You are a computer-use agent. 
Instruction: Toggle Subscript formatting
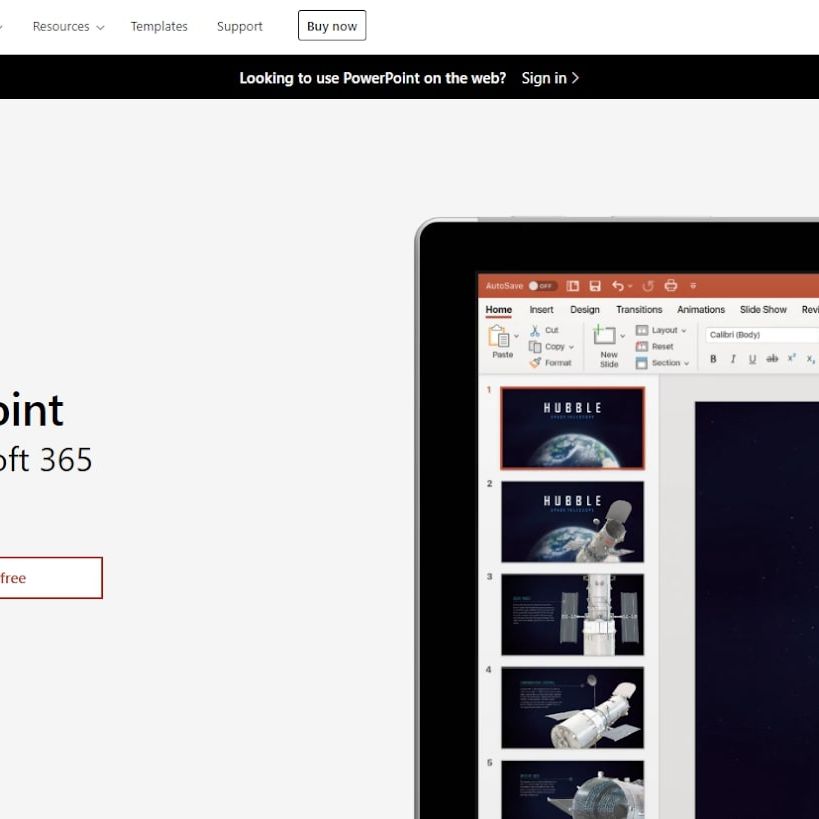tap(810, 359)
